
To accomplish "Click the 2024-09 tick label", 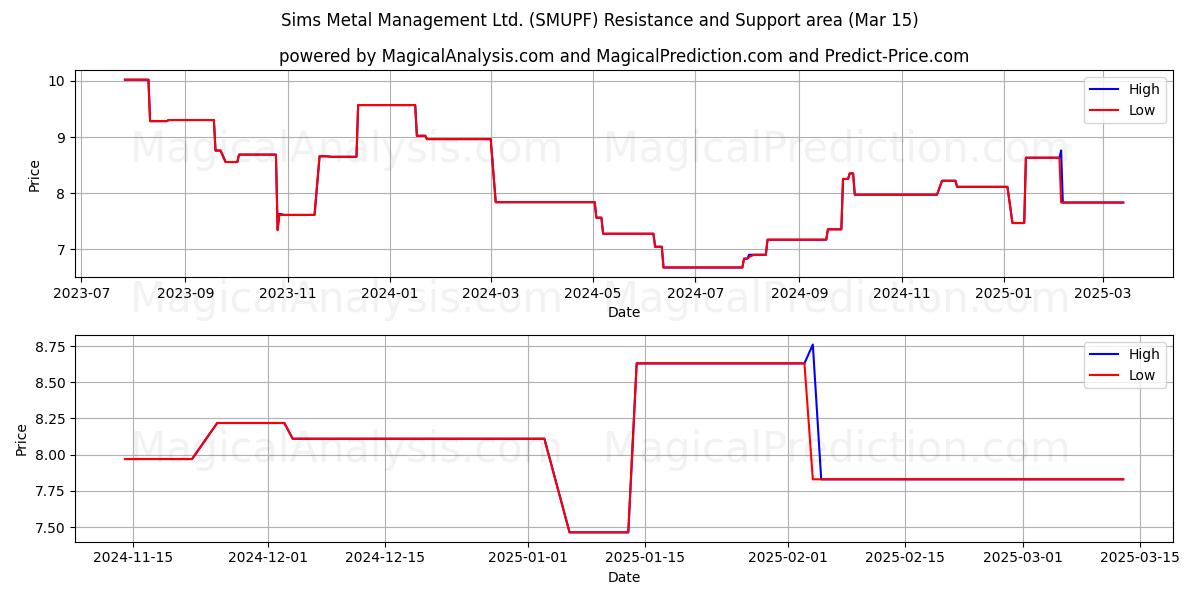I will pyautogui.click(x=799, y=294).
